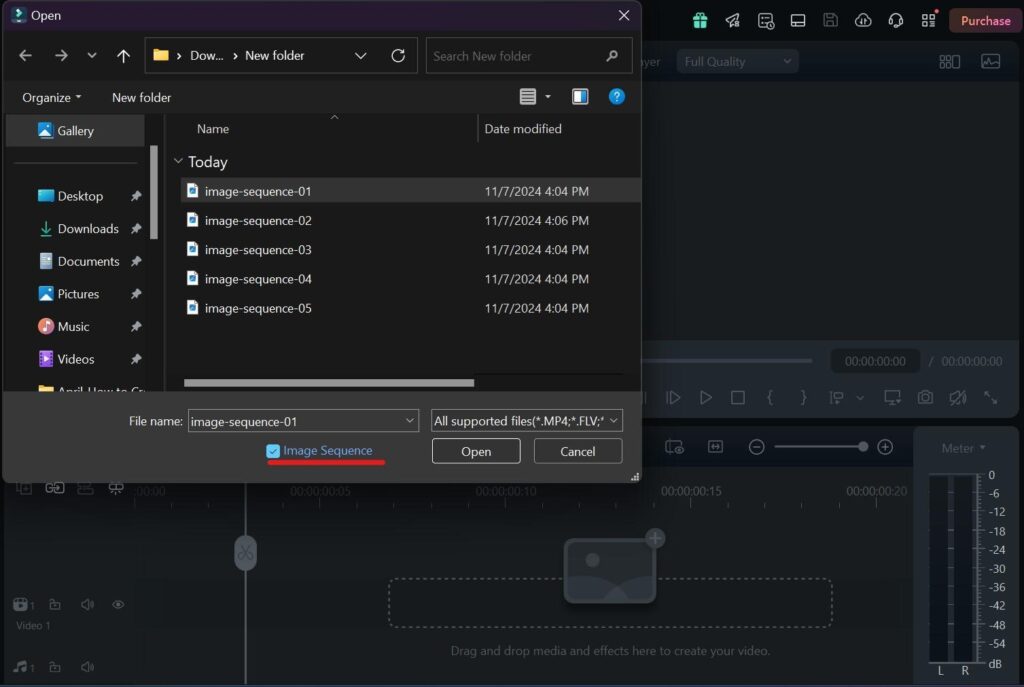This screenshot has height=687, width=1024.
Task: Set mark in with left brace icon
Action: pos(770,397)
